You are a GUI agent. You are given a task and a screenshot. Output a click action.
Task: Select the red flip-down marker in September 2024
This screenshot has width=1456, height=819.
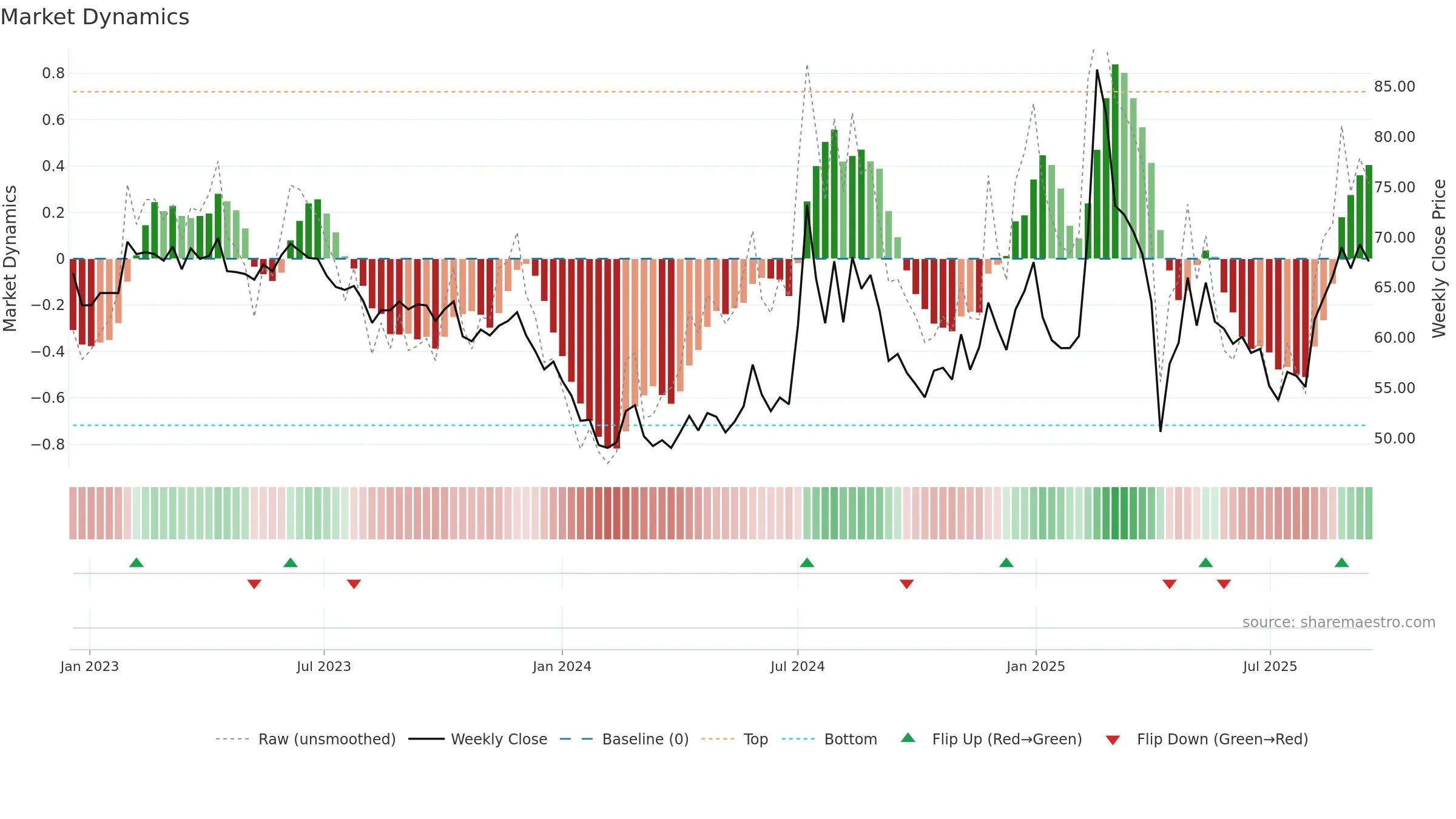pyautogui.click(x=906, y=584)
